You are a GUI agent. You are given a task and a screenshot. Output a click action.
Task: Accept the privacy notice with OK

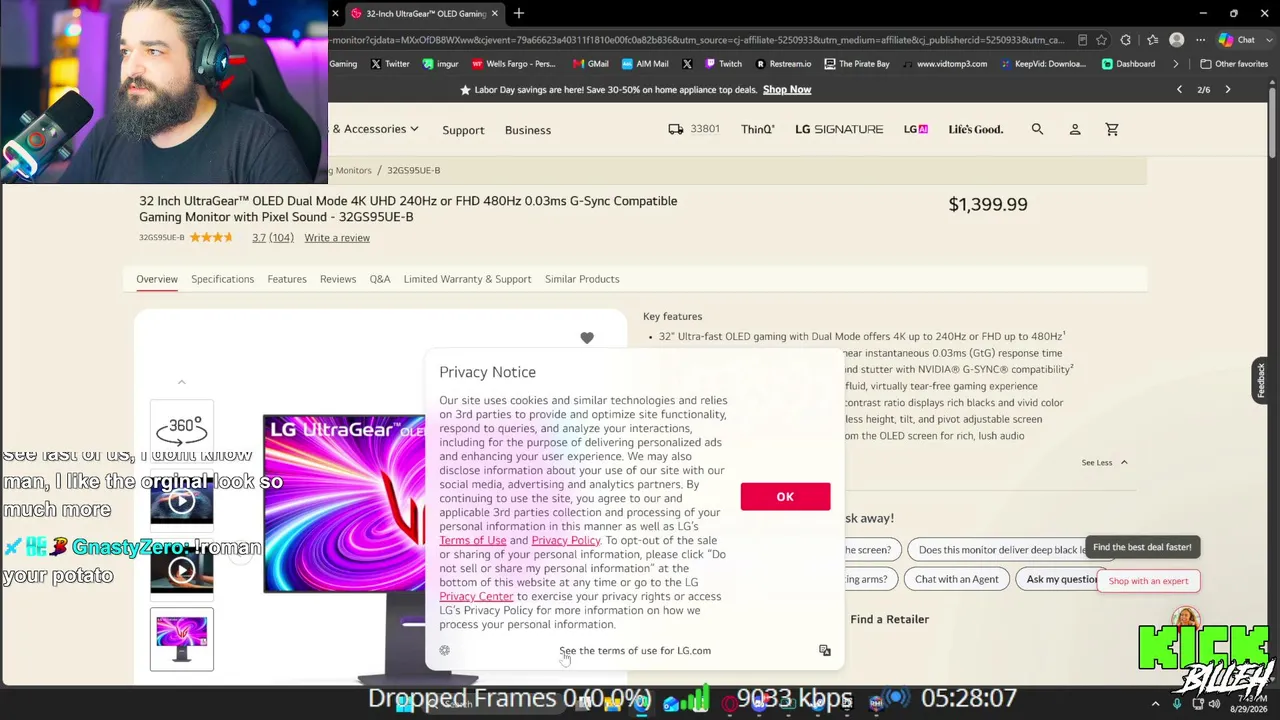tap(785, 497)
